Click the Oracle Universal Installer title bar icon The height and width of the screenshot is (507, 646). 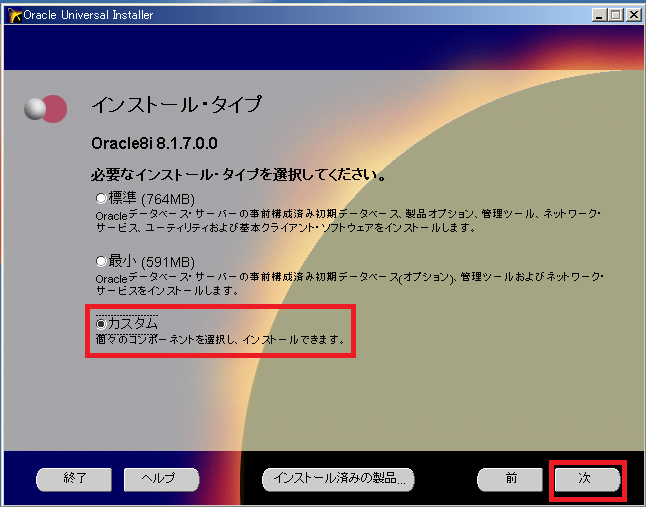pos(15,15)
